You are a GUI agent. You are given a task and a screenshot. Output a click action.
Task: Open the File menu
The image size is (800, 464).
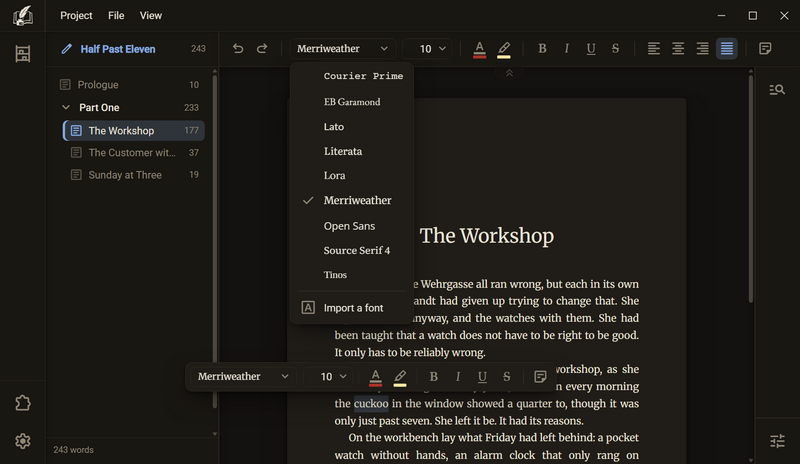click(116, 16)
